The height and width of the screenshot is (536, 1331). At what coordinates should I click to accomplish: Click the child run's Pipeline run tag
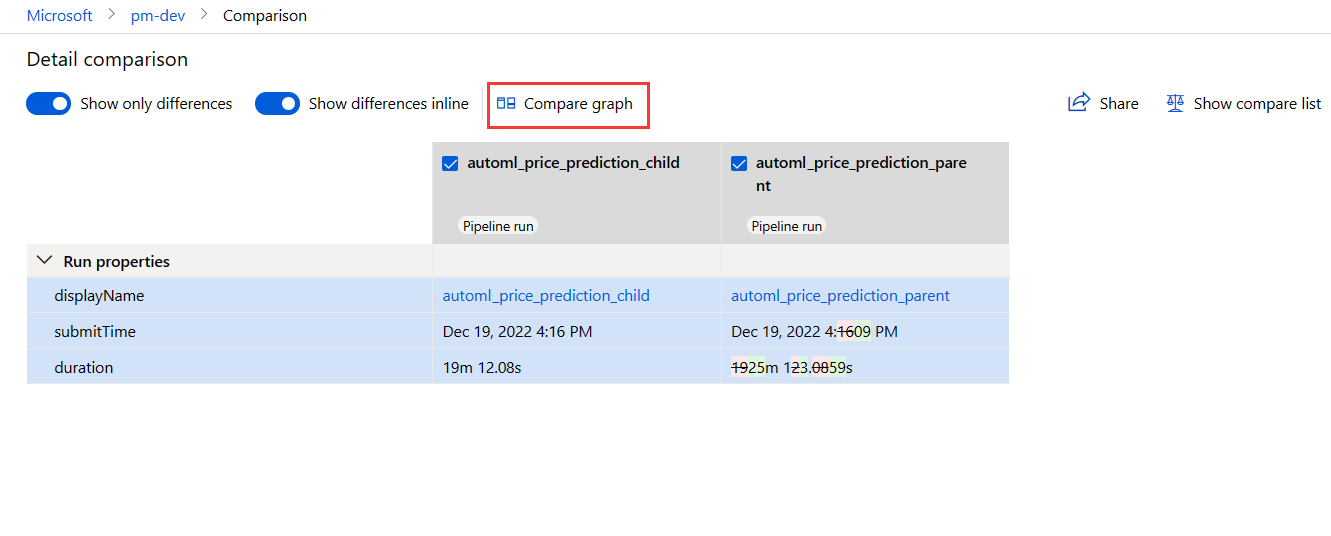tap(497, 226)
